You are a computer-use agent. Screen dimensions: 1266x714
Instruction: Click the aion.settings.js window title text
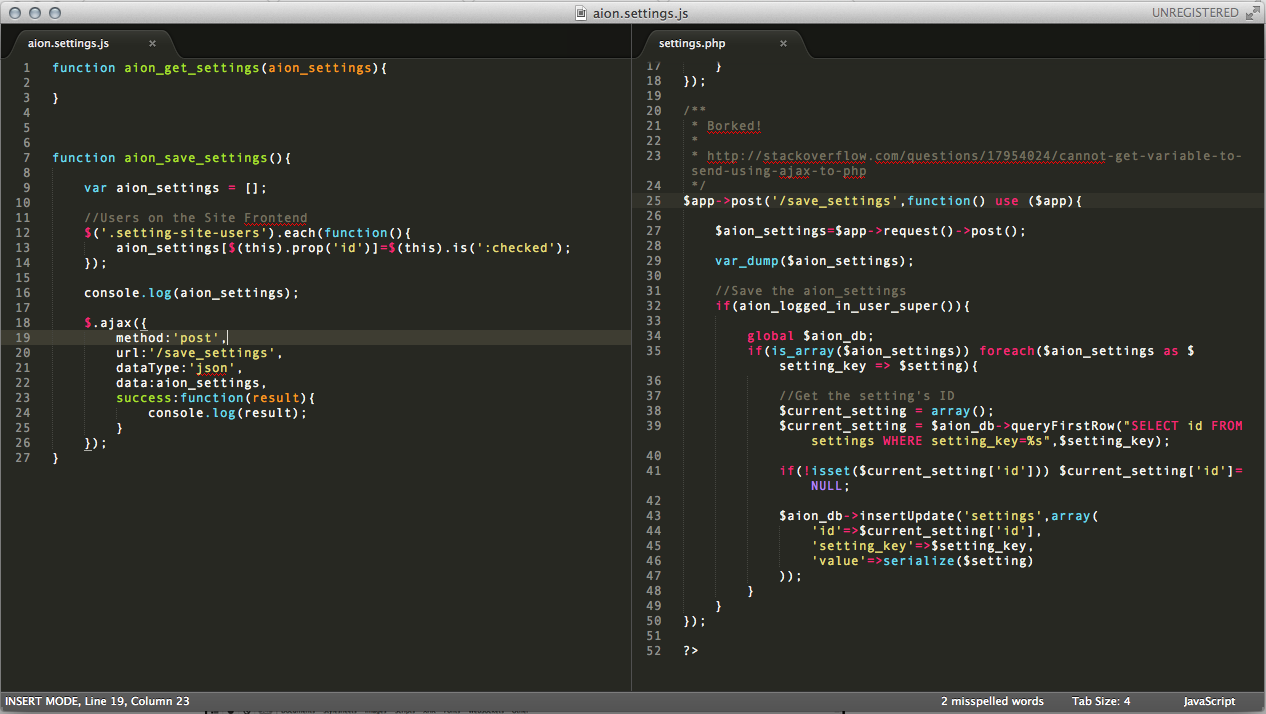pos(640,13)
